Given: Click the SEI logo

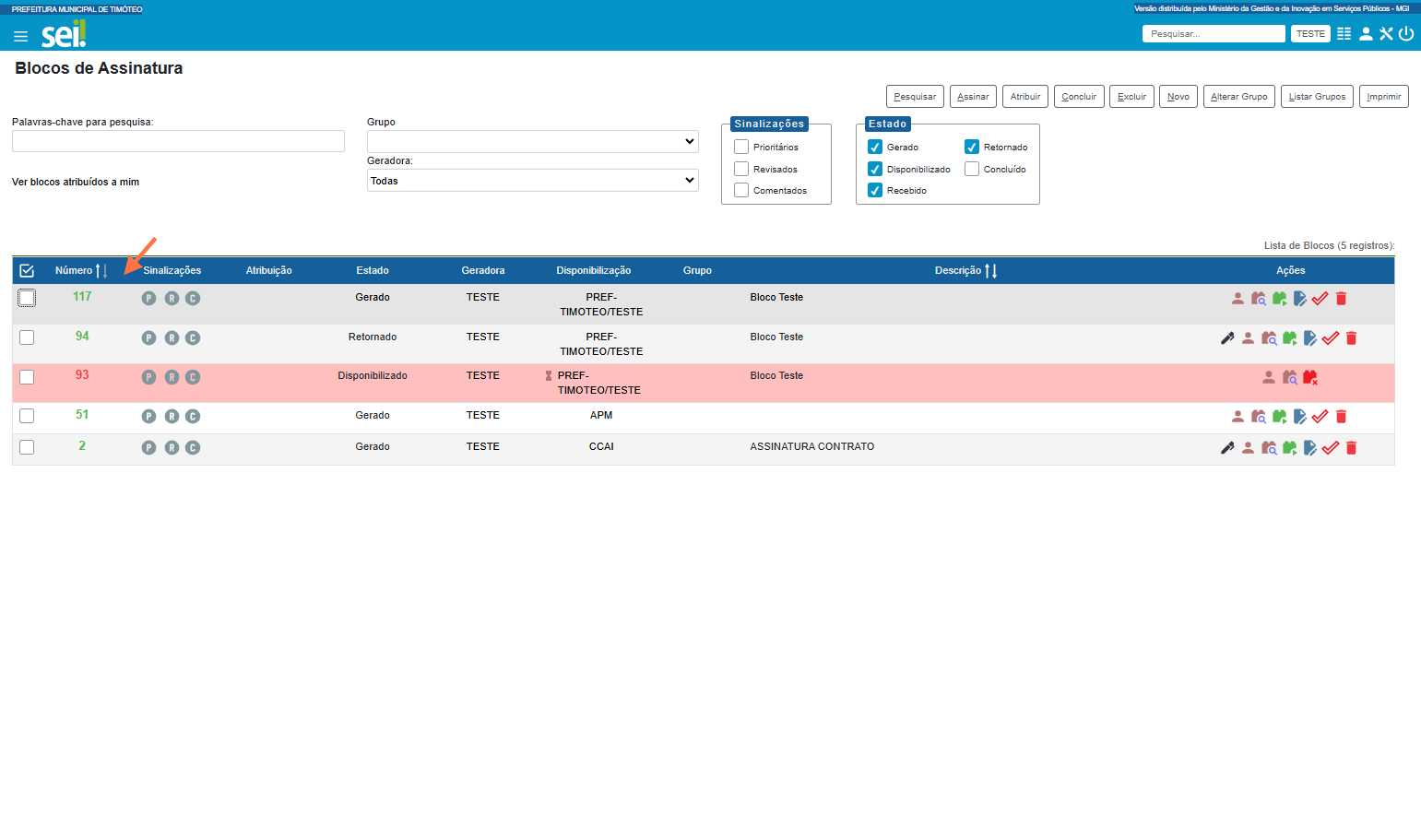Looking at the screenshot, I should (x=64, y=34).
